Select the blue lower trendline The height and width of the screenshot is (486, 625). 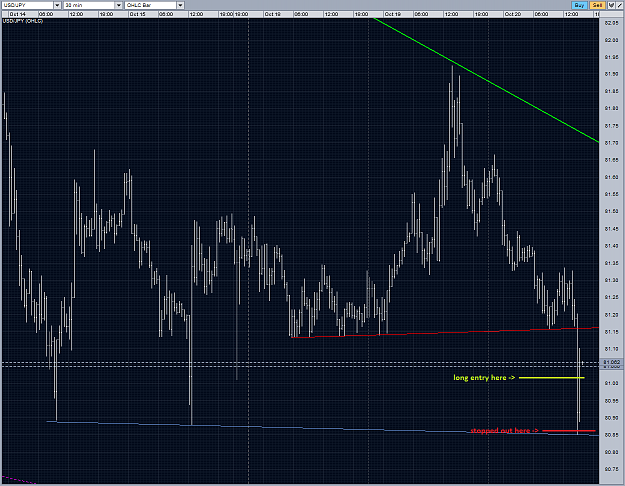pyautogui.click(x=322, y=428)
